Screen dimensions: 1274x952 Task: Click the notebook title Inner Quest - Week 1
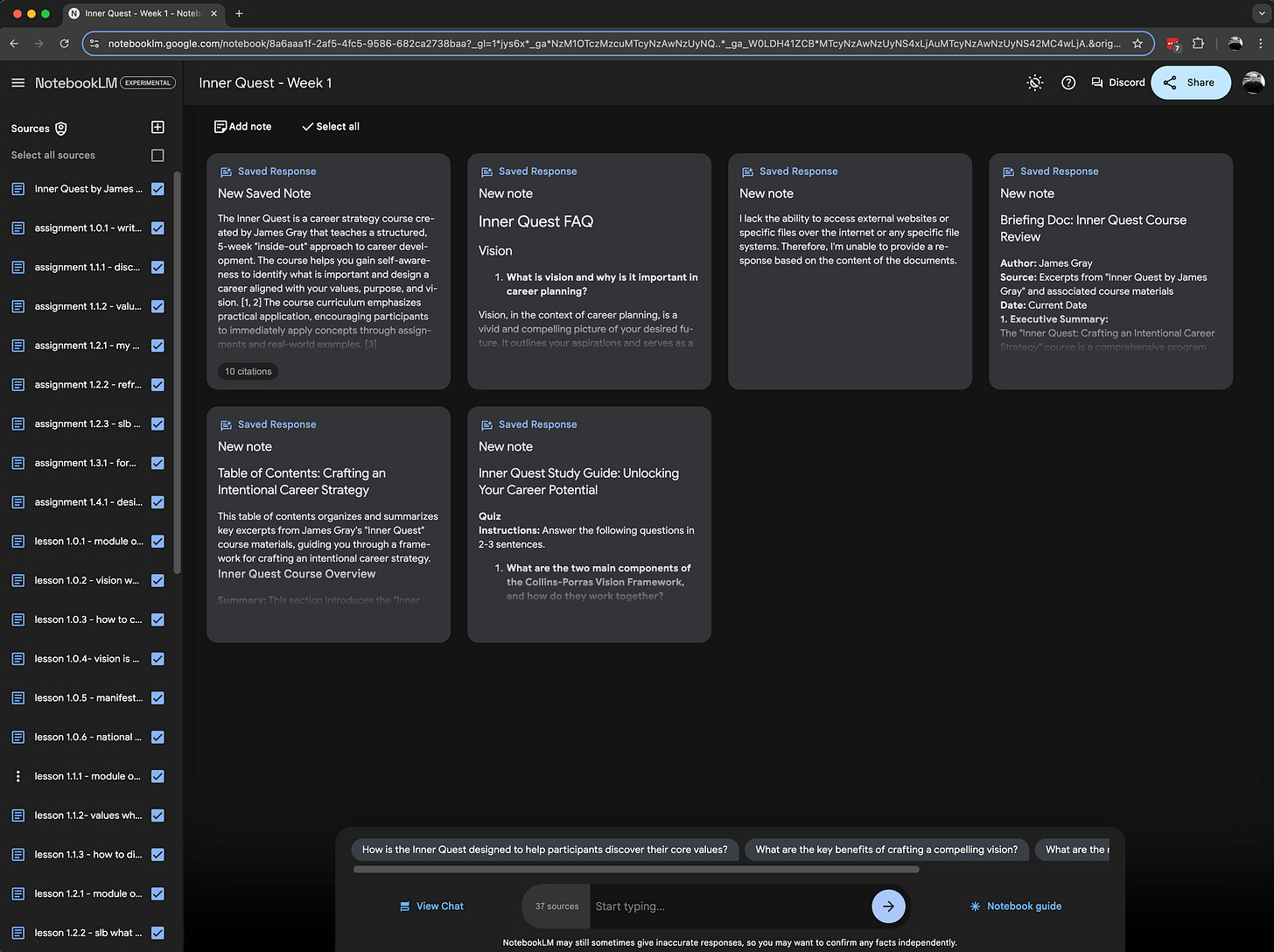click(x=265, y=83)
